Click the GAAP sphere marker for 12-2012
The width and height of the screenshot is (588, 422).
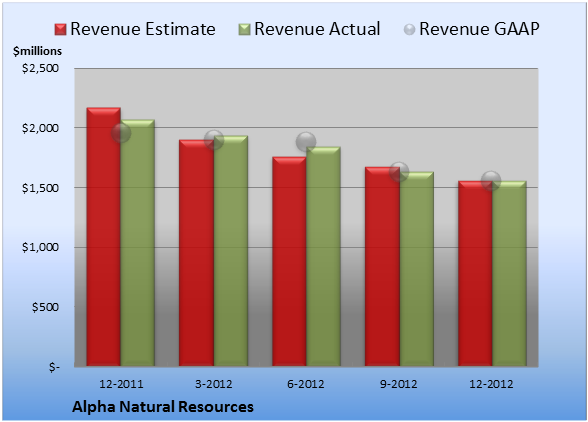click(491, 181)
